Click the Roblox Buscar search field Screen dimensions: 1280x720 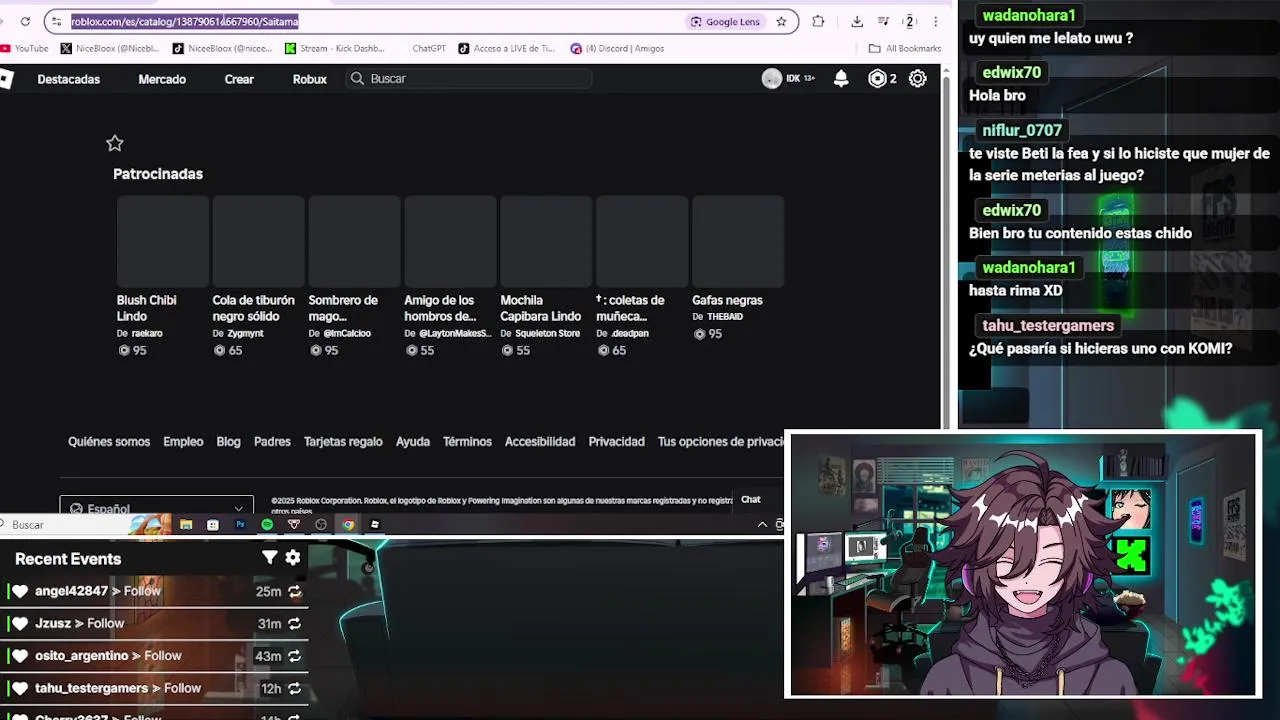point(470,79)
